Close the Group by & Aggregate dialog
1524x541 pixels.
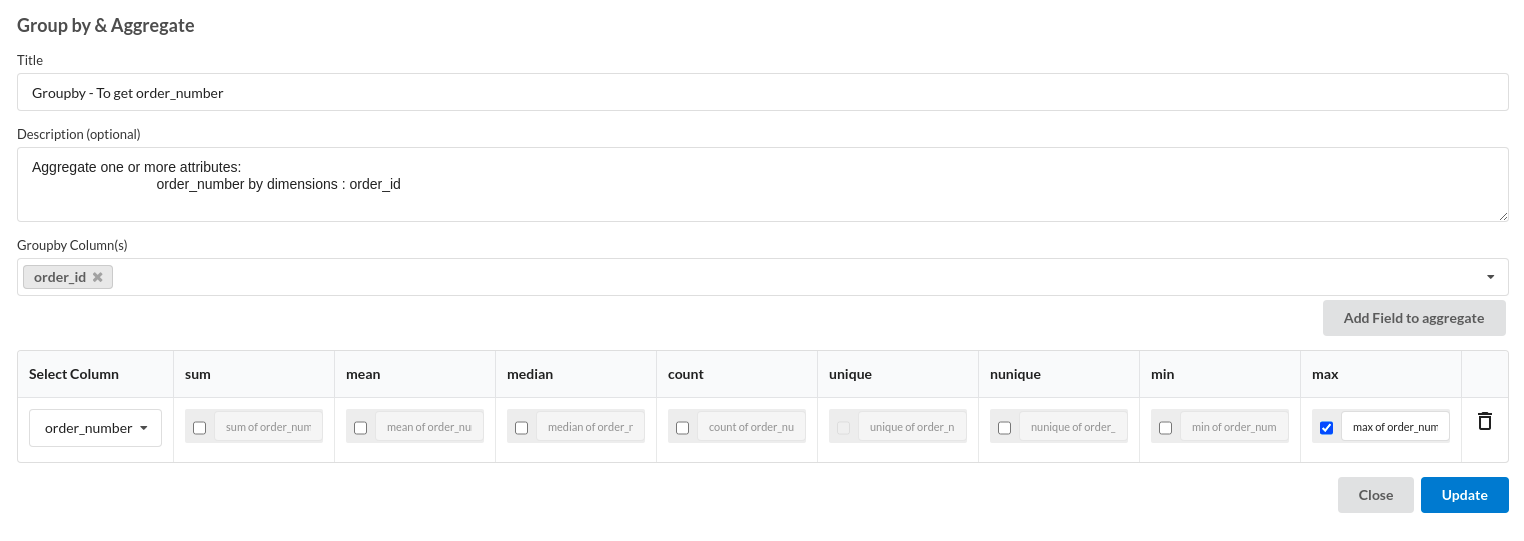[1376, 495]
